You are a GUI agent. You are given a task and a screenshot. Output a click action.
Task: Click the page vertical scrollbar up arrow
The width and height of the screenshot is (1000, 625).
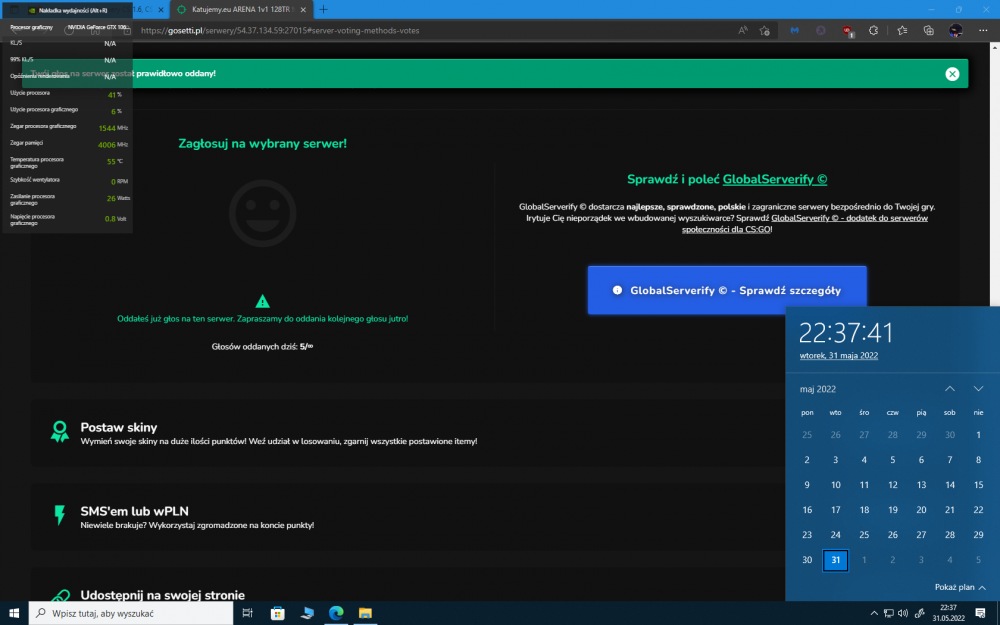(995, 47)
